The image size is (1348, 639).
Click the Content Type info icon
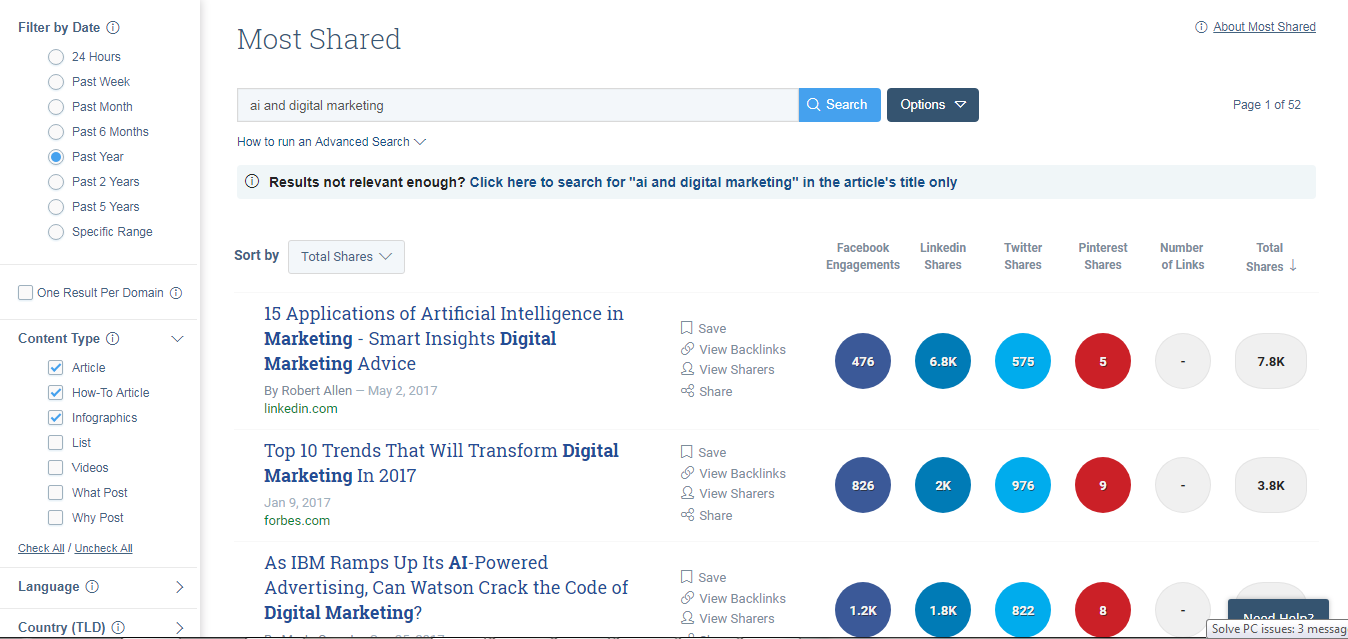[113, 339]
